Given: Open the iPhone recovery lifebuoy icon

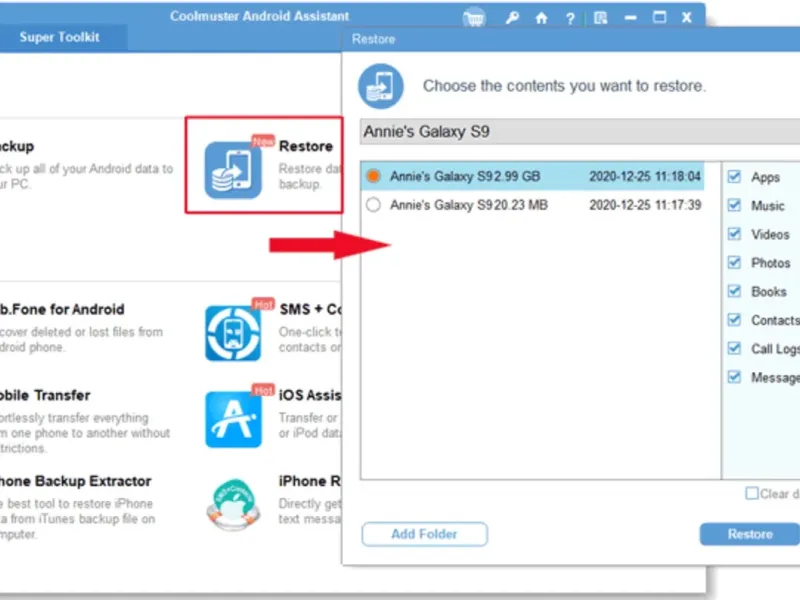Looking at the screenshot, I should (233, 505).
